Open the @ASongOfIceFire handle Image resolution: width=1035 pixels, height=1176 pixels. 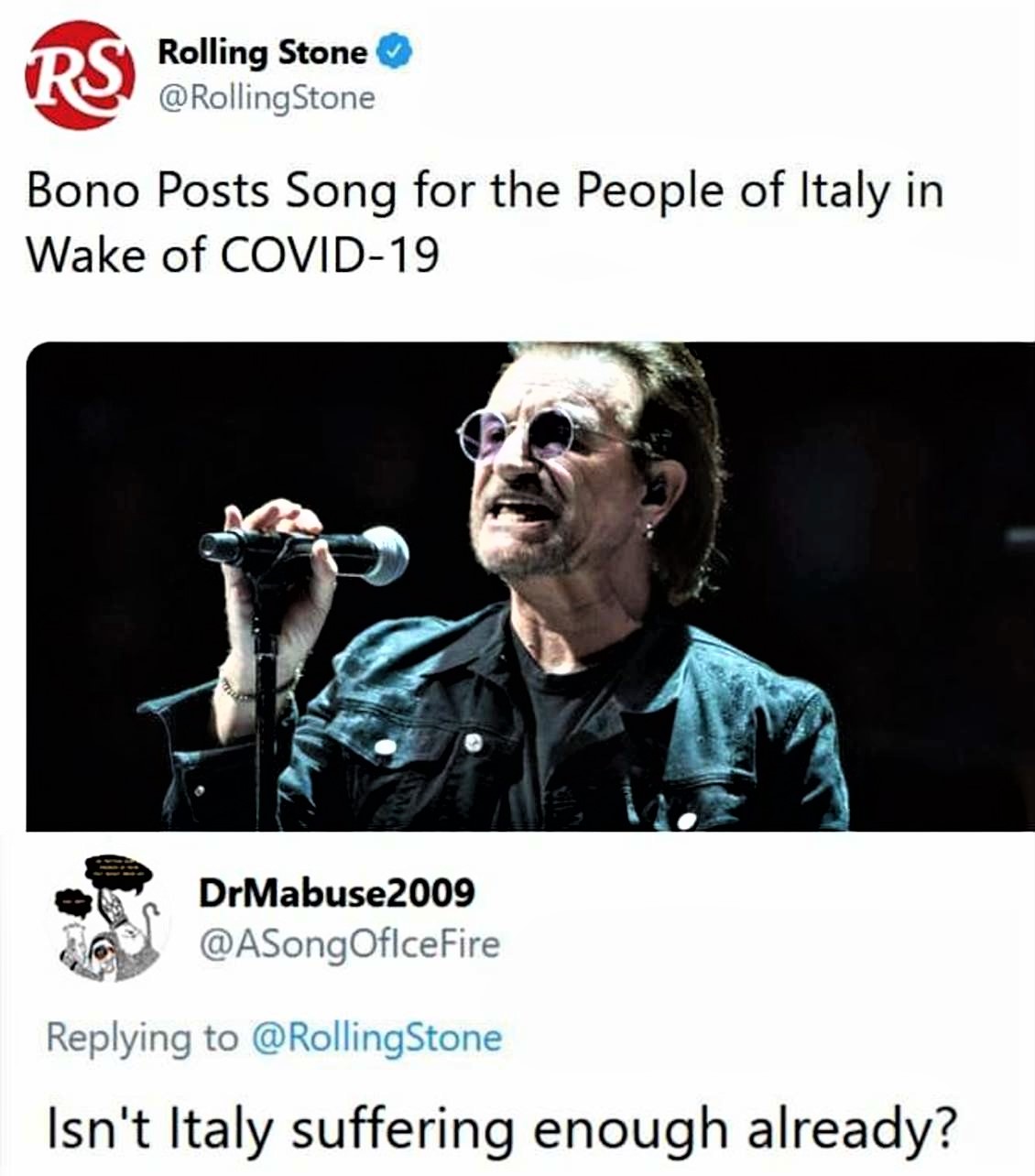click(349, 944)
